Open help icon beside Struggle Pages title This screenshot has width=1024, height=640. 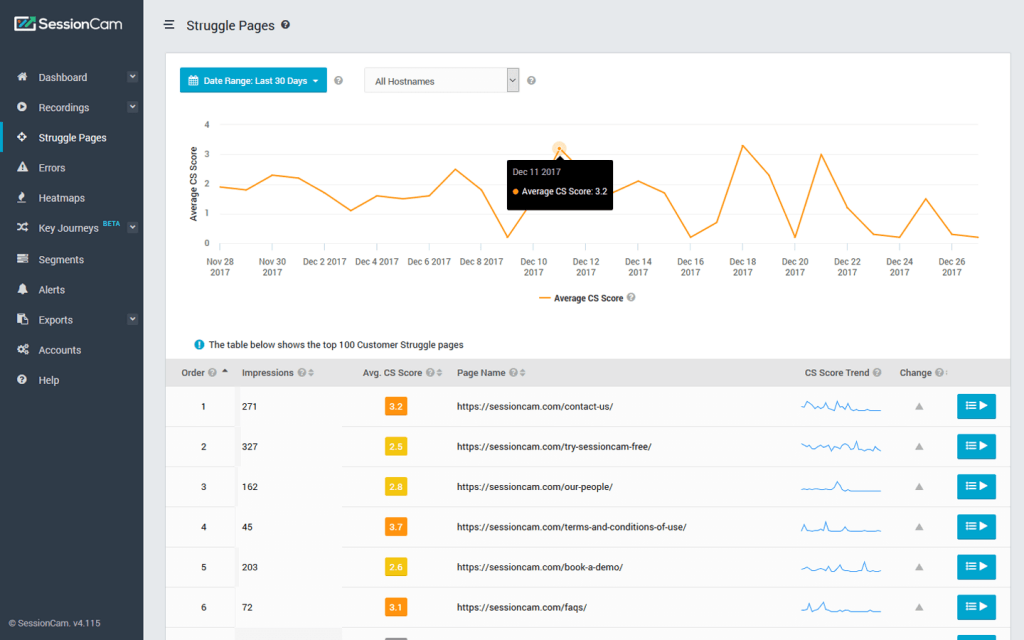tap(285, 25)
